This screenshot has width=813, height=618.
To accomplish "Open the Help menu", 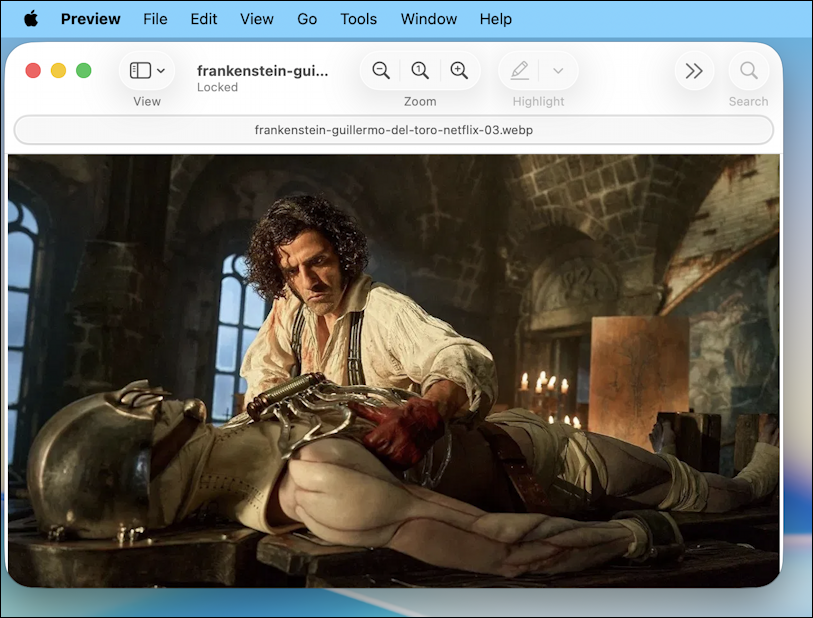I will point(495,18).
